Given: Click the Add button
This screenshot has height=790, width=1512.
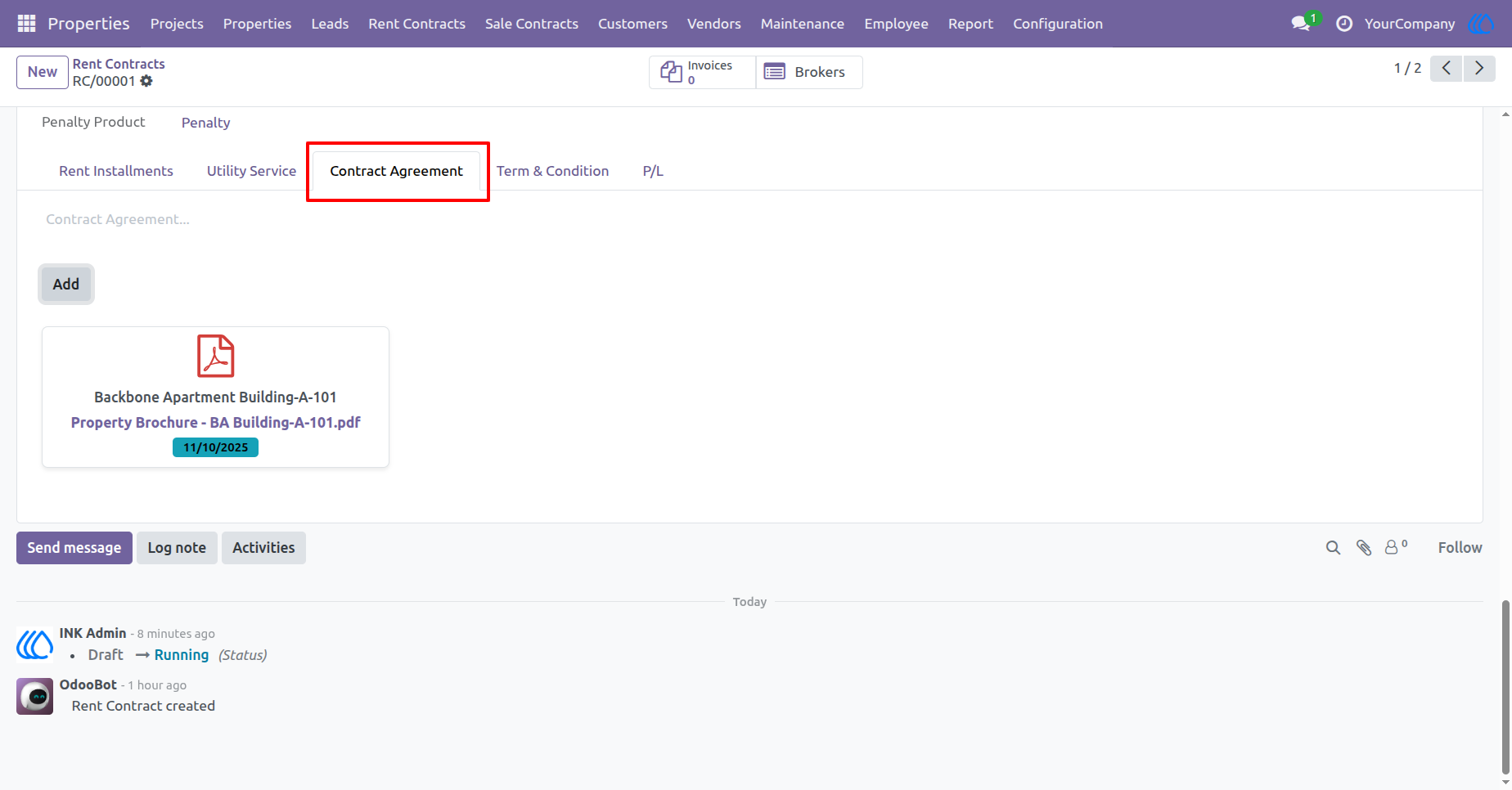Looking at the screenshot, I should tap(66, 284).
